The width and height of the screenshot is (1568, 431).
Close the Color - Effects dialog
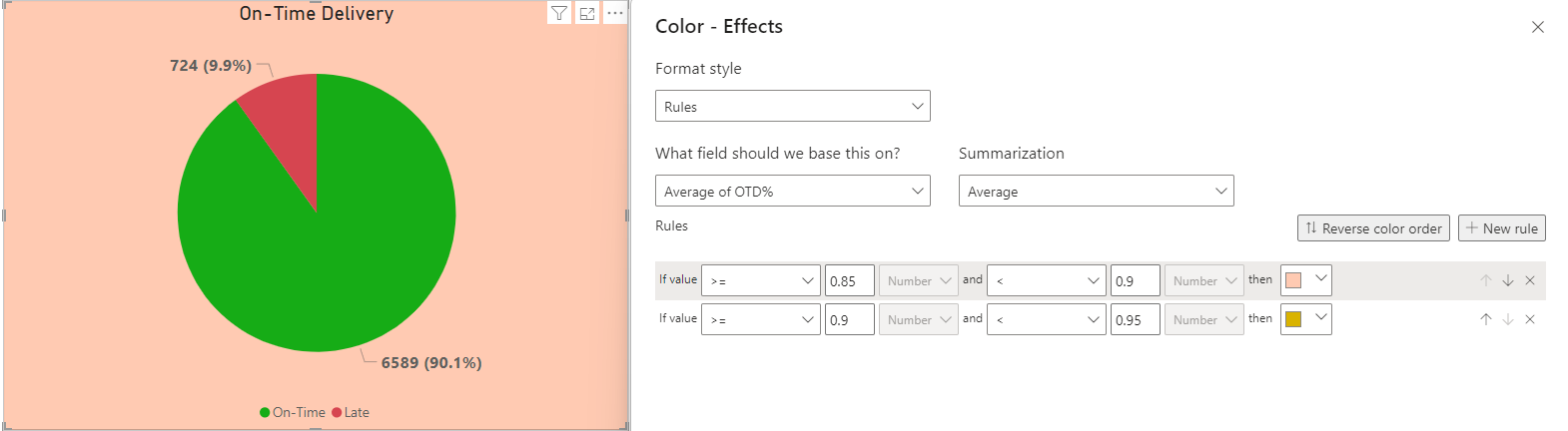pyautogui.click(x=1538, y=27)
